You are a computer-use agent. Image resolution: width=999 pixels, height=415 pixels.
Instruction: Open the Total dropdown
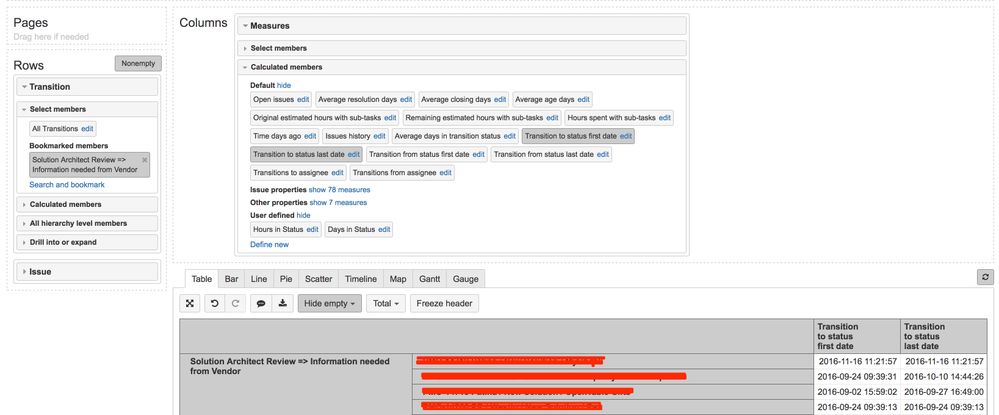point(385,303)
